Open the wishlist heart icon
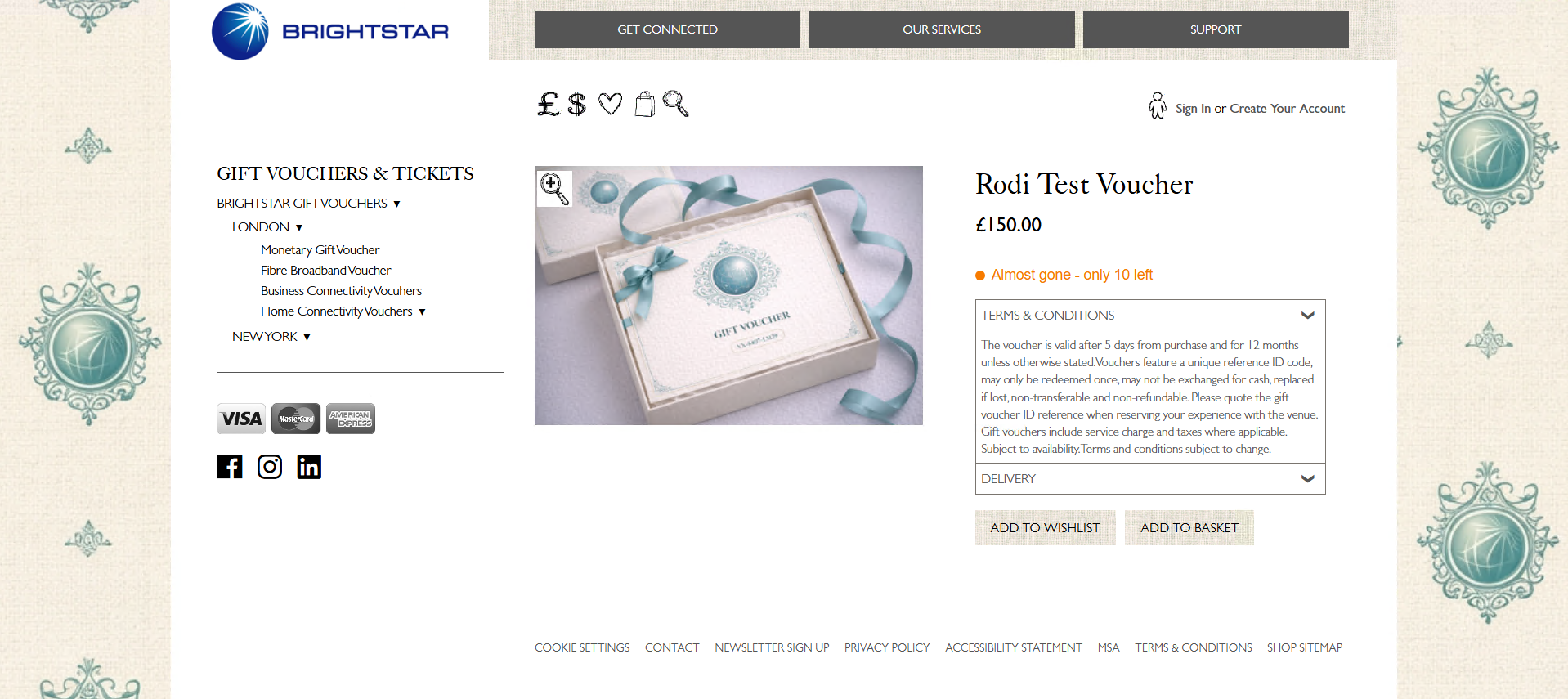This screenshot has height=699, width=1568. point(610,104)
